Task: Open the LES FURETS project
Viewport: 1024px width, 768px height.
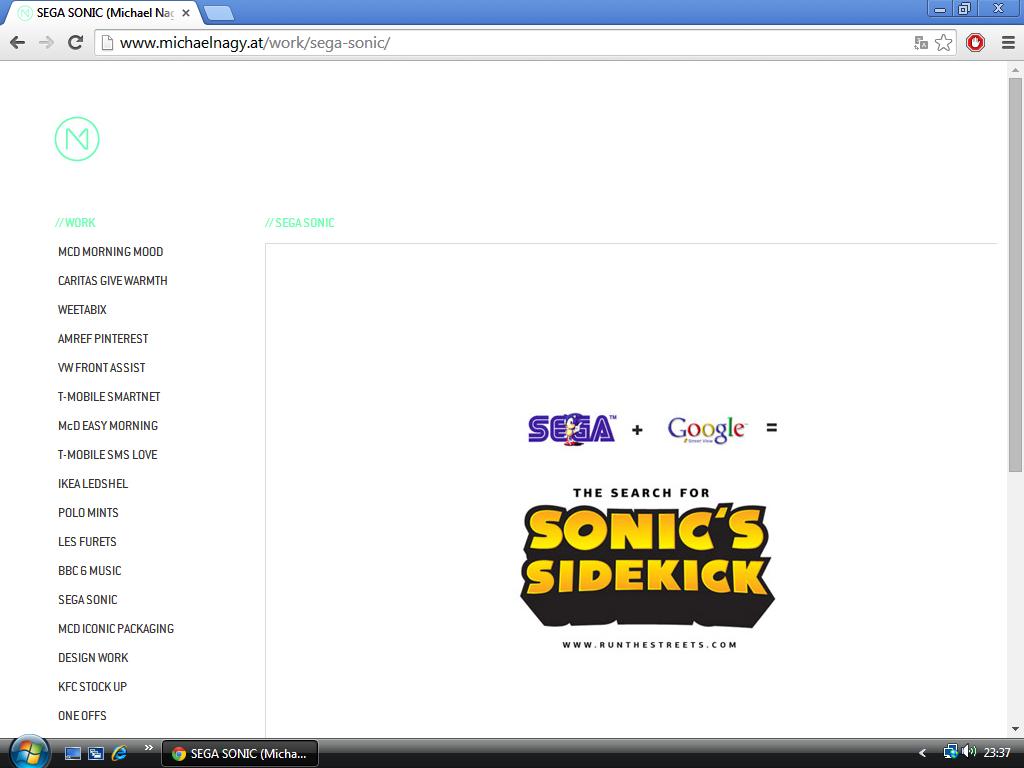Action: pos(87,542)
